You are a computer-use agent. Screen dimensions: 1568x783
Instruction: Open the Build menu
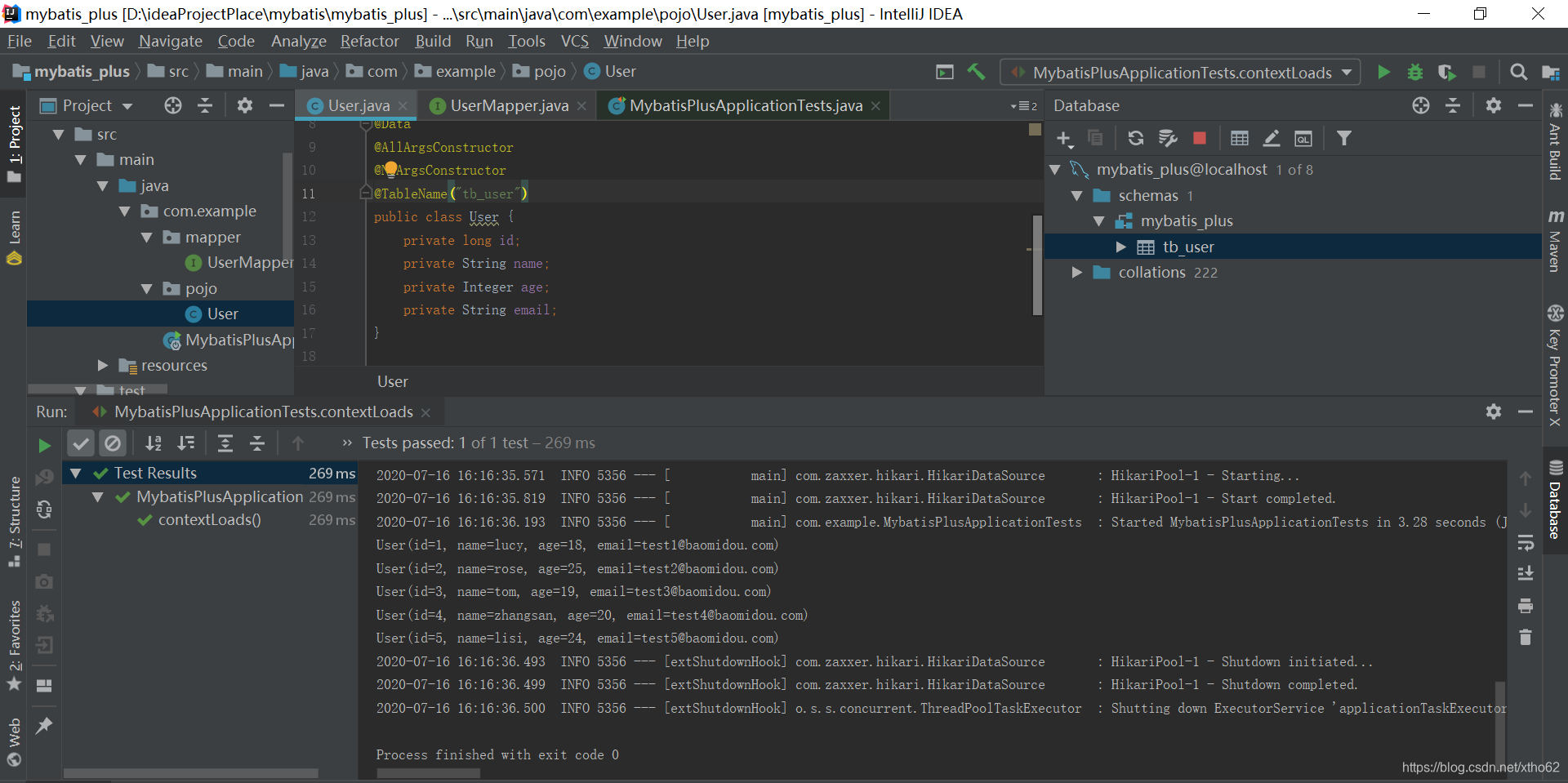(432, 41)
